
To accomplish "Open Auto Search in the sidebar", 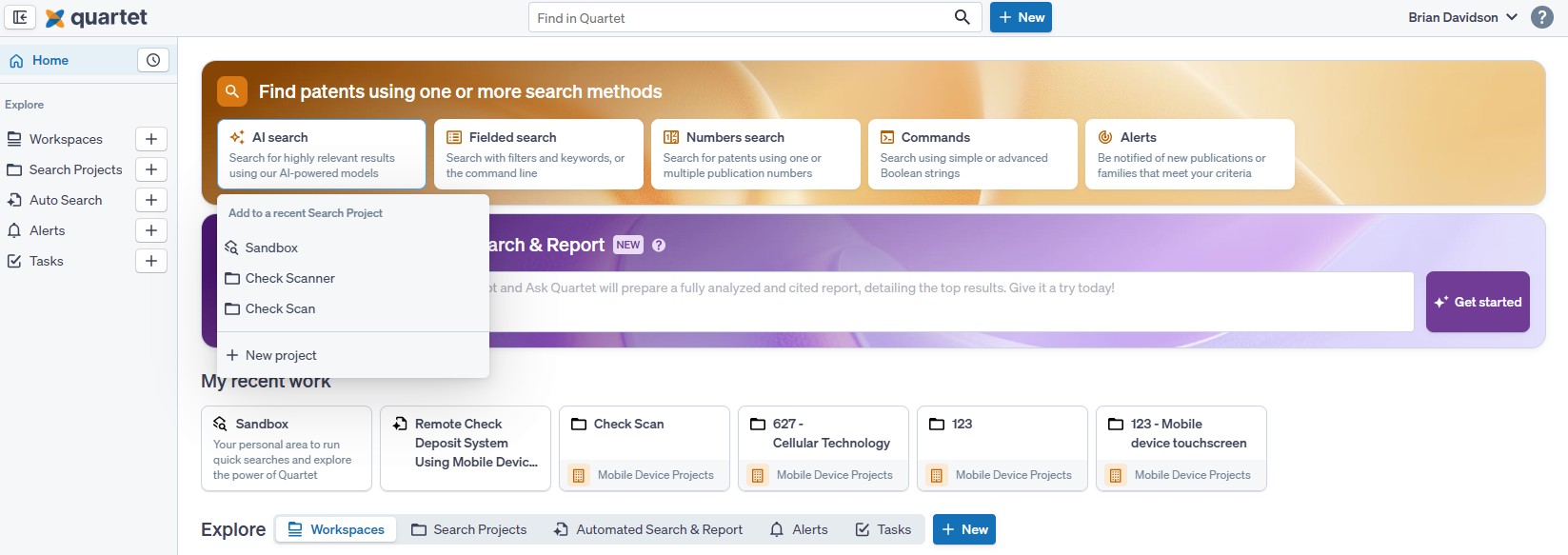I will (x=66, y=200).
